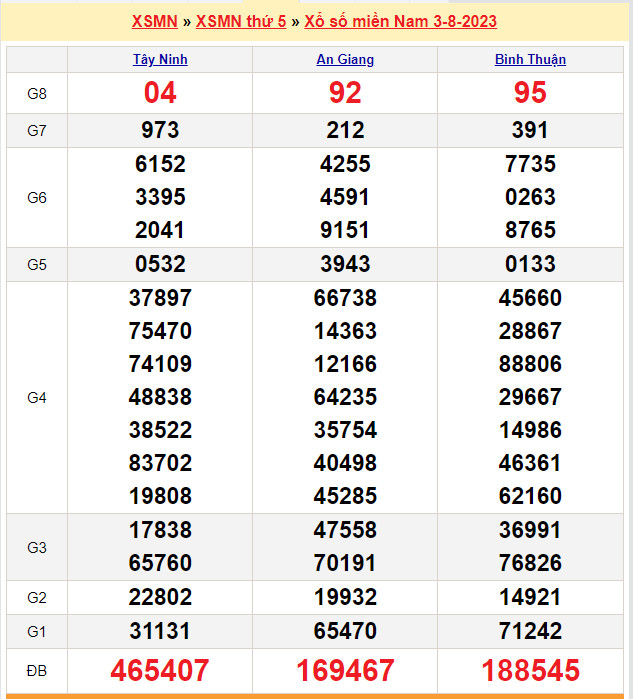633x699 pixels.
Task: Click G5 result 0532 for Tây Ninh
Action: click(x=160, y=264)
